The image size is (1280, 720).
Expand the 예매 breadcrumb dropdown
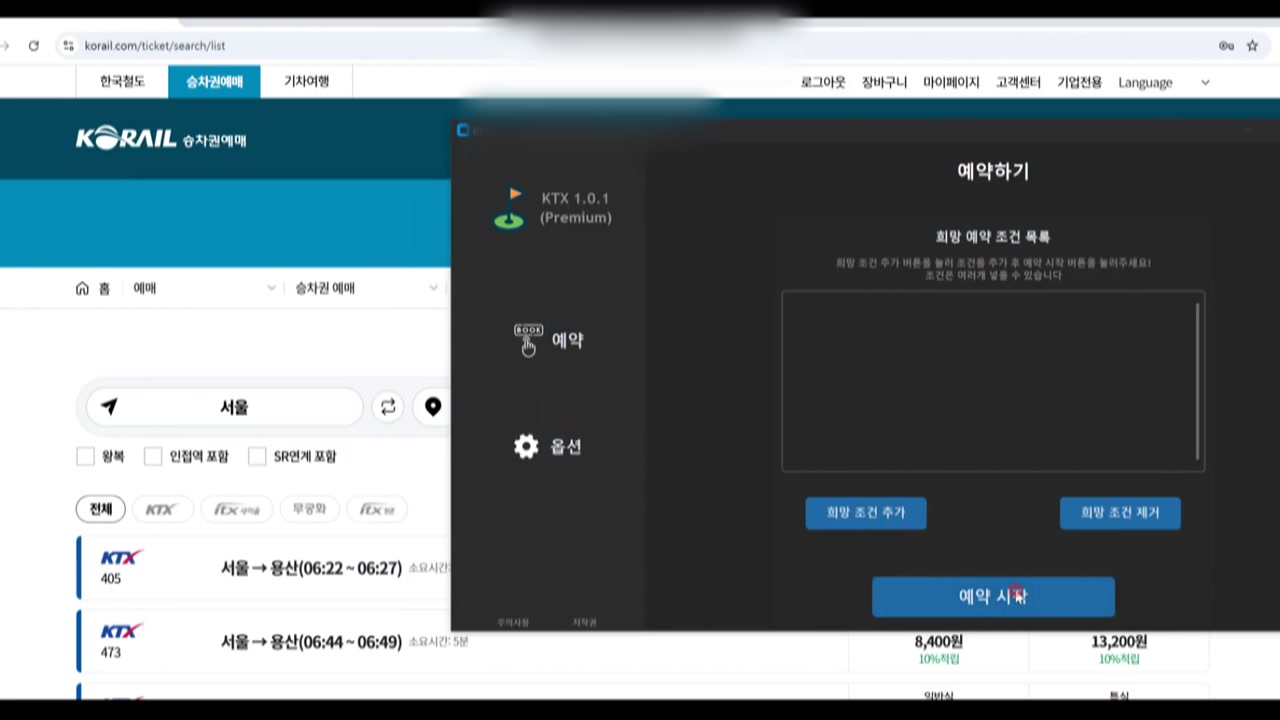[205, 288]
